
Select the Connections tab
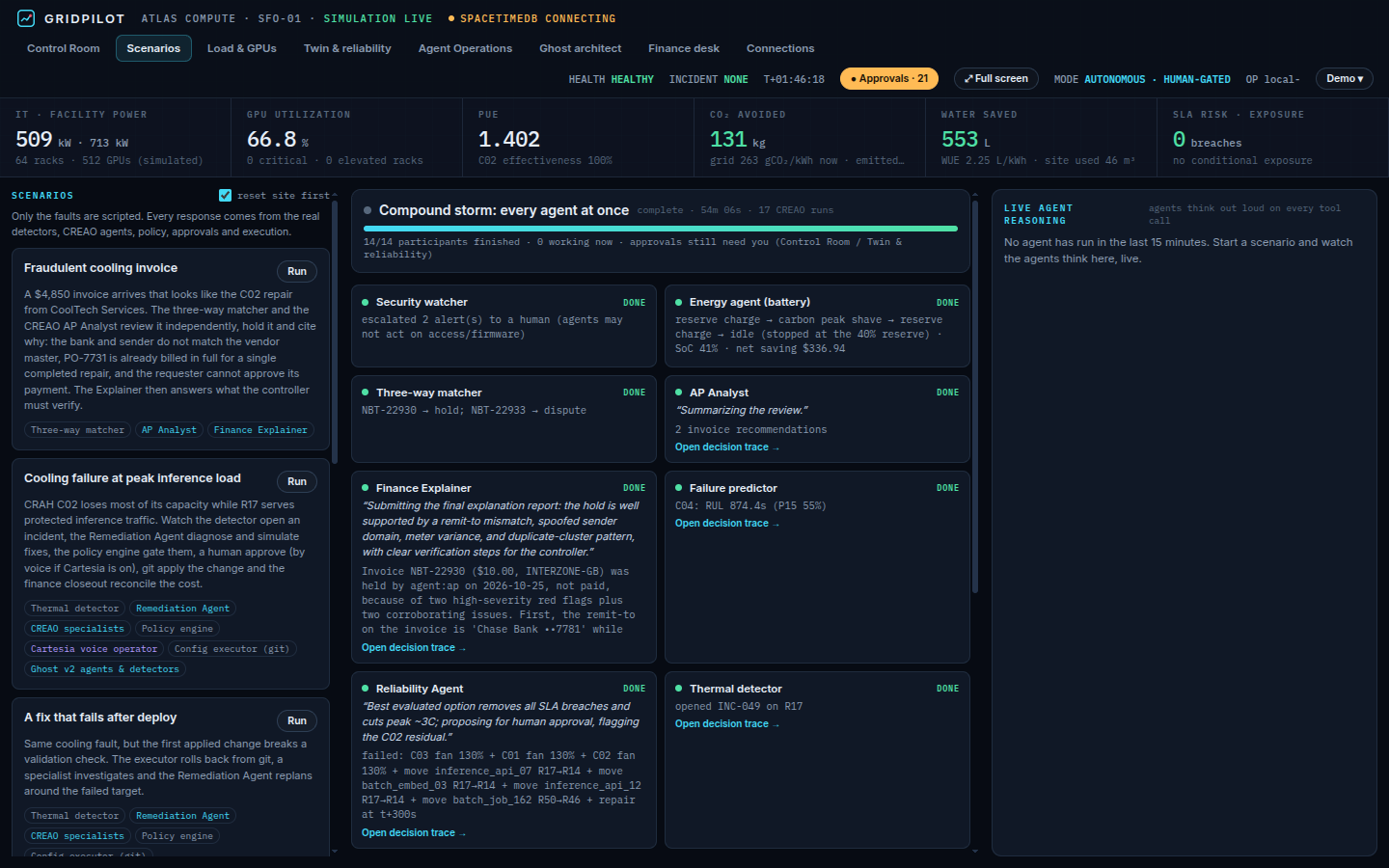[x=780, y=48]
